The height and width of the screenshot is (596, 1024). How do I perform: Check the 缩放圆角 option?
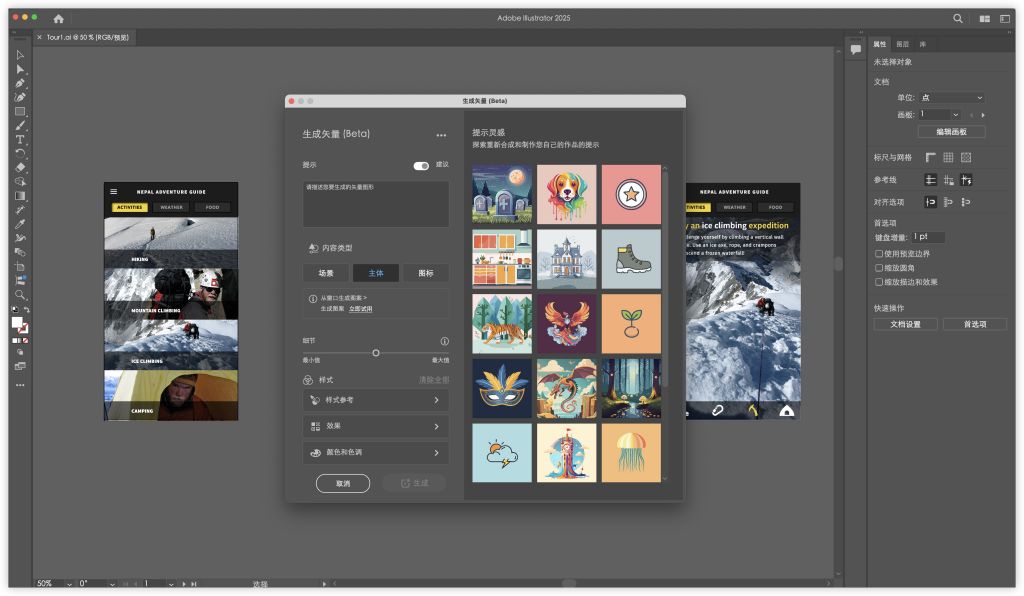tap(879, 268)
